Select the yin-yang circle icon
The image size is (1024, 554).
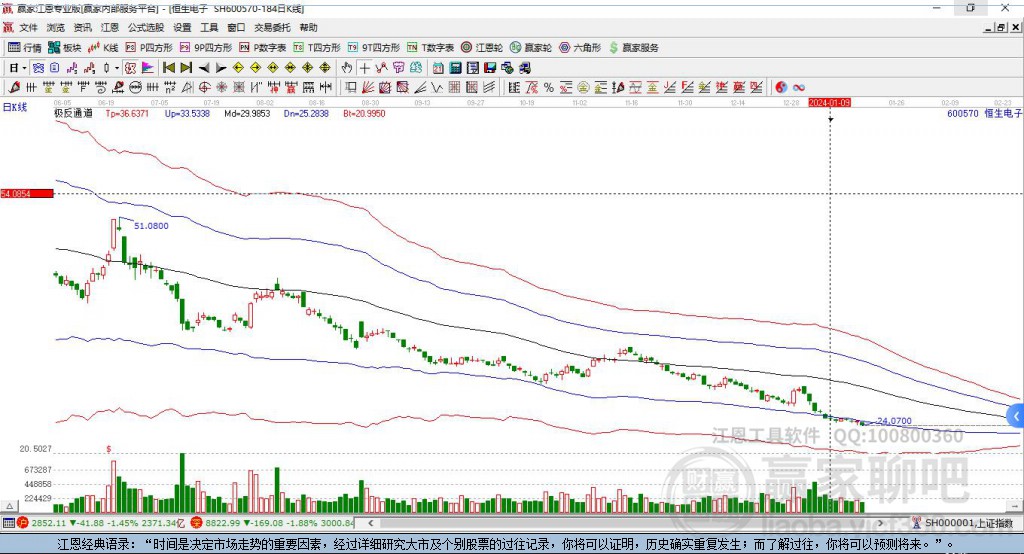click(x=781, y=88)
